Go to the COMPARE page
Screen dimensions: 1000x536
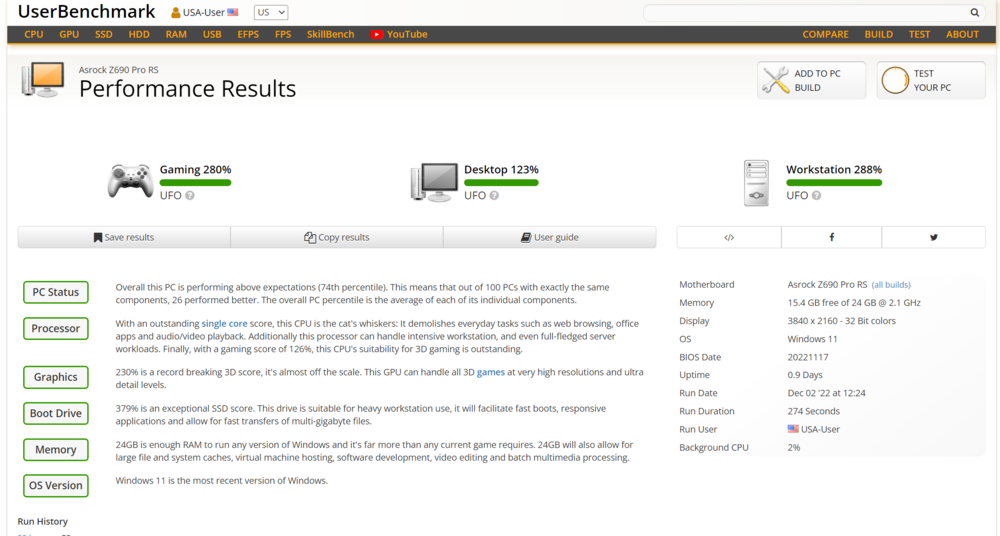click(x=825, y=34)
